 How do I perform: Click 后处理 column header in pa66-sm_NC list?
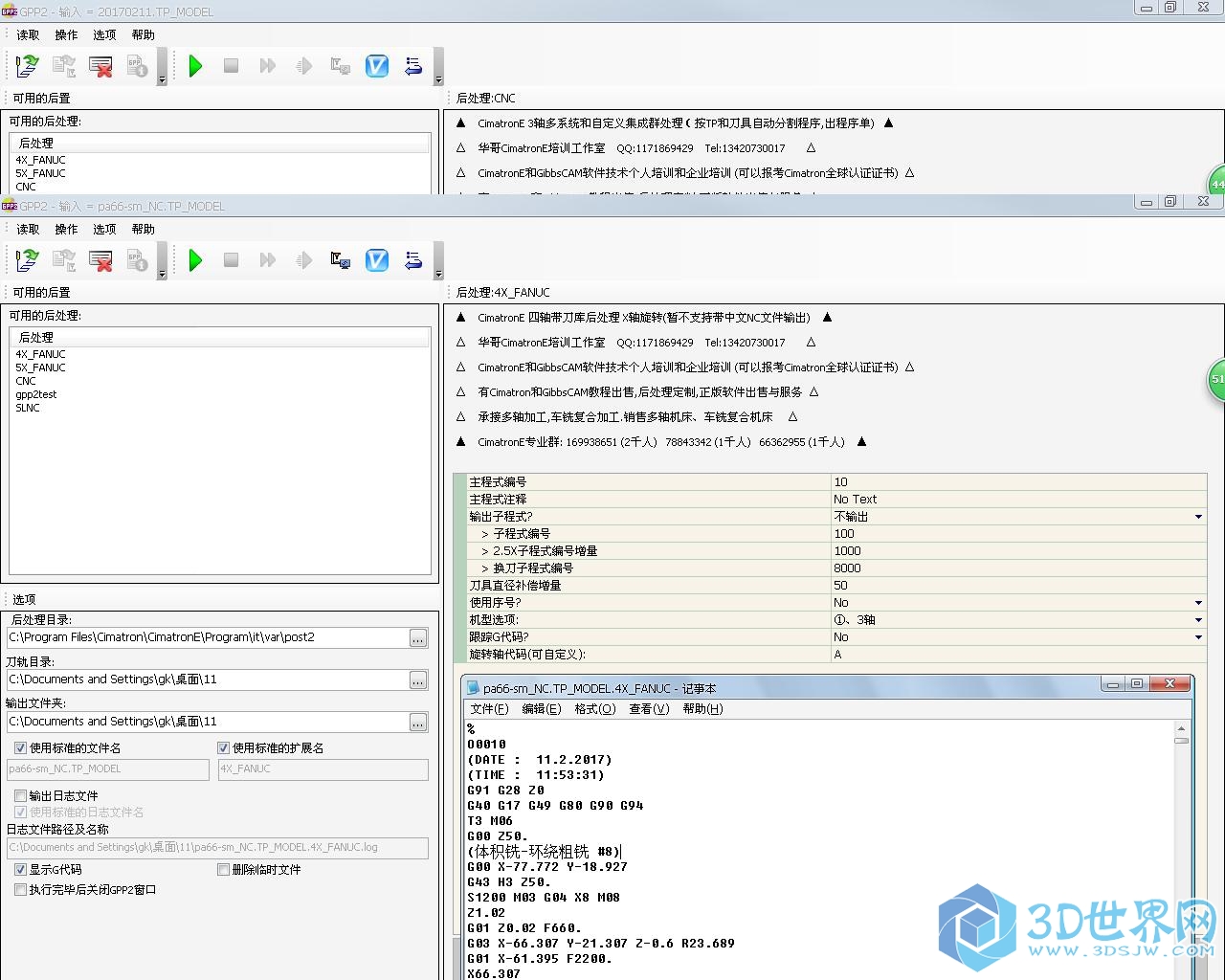click(x=220, y=337)
